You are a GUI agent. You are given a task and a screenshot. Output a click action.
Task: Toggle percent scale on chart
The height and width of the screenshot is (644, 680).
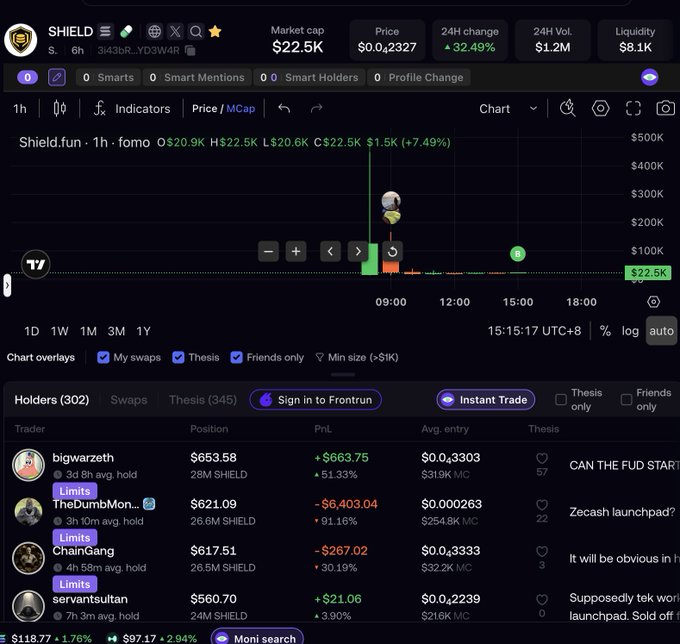[x=605, y=331]
